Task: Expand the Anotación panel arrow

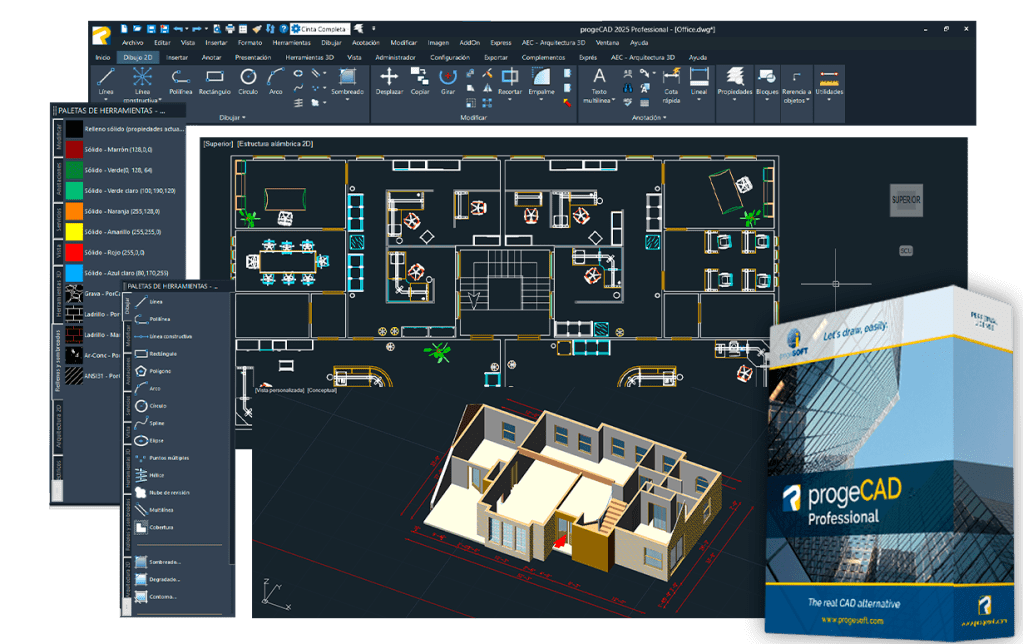Action: pos(664,118)
